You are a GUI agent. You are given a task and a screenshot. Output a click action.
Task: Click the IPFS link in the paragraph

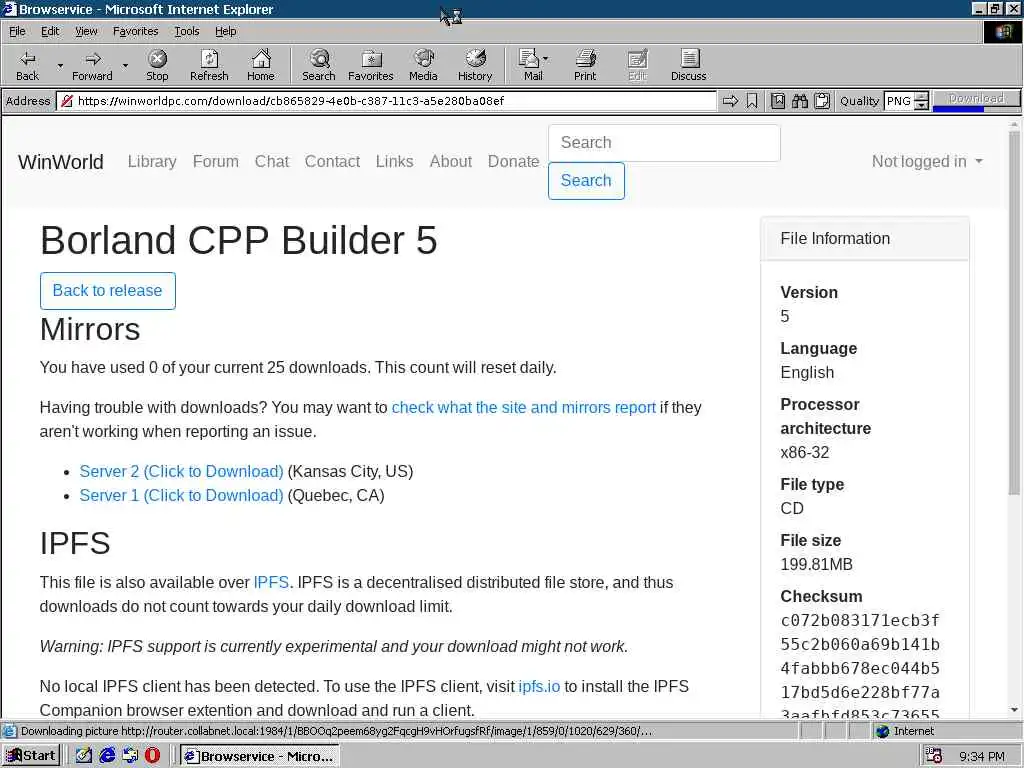coord(271,583)
